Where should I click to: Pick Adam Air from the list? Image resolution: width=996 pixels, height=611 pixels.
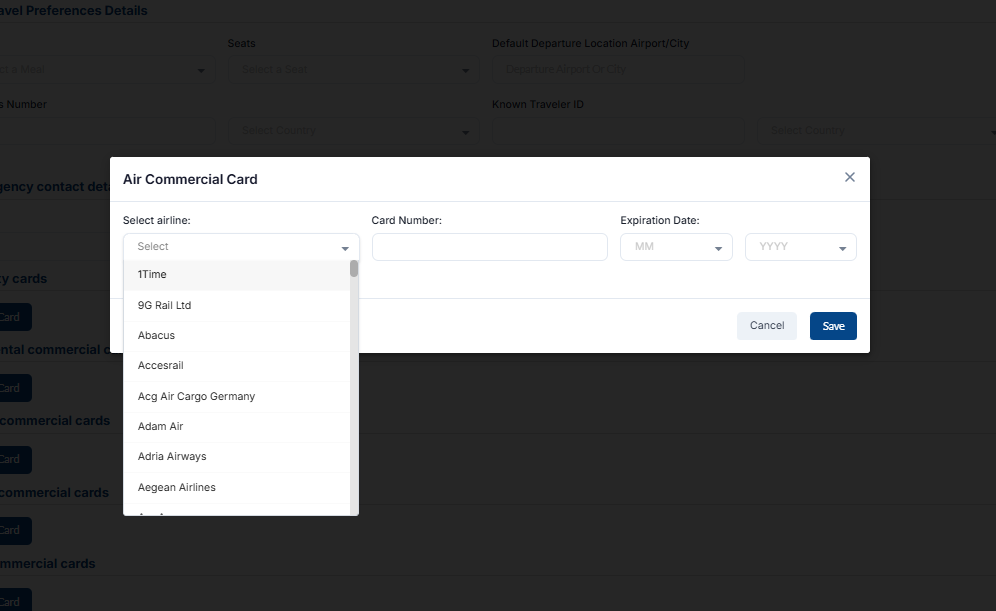tap(236, 427)
